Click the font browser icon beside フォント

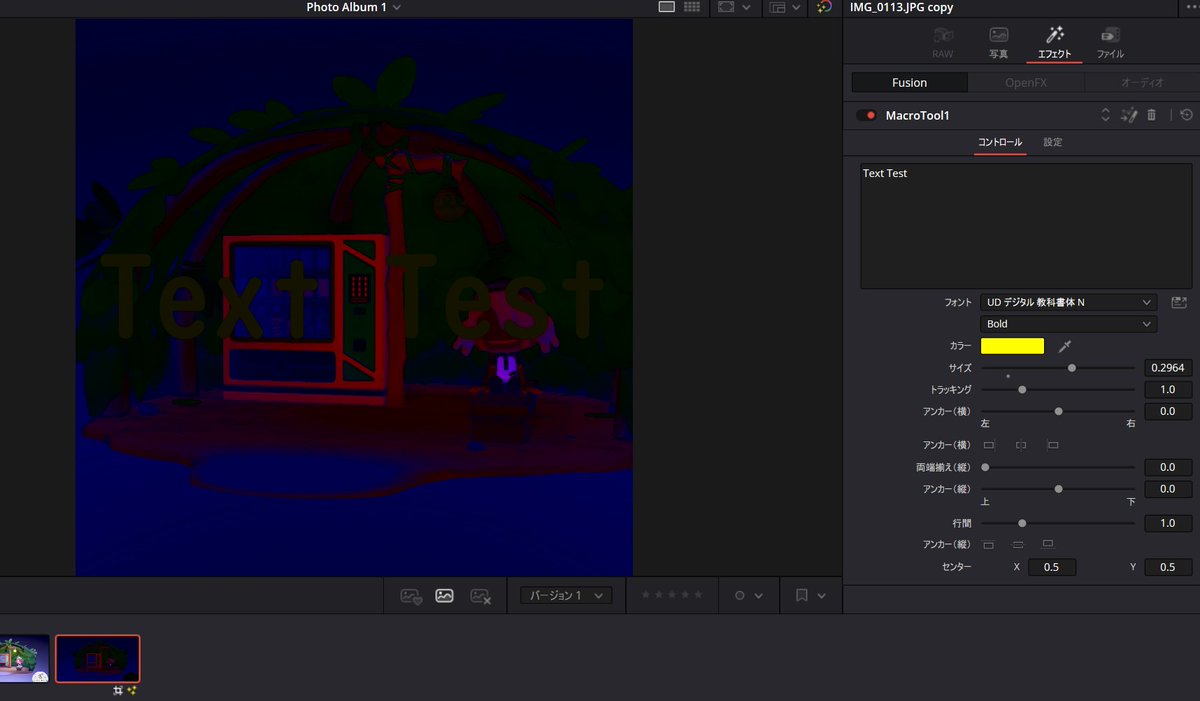pos(1179,302)
